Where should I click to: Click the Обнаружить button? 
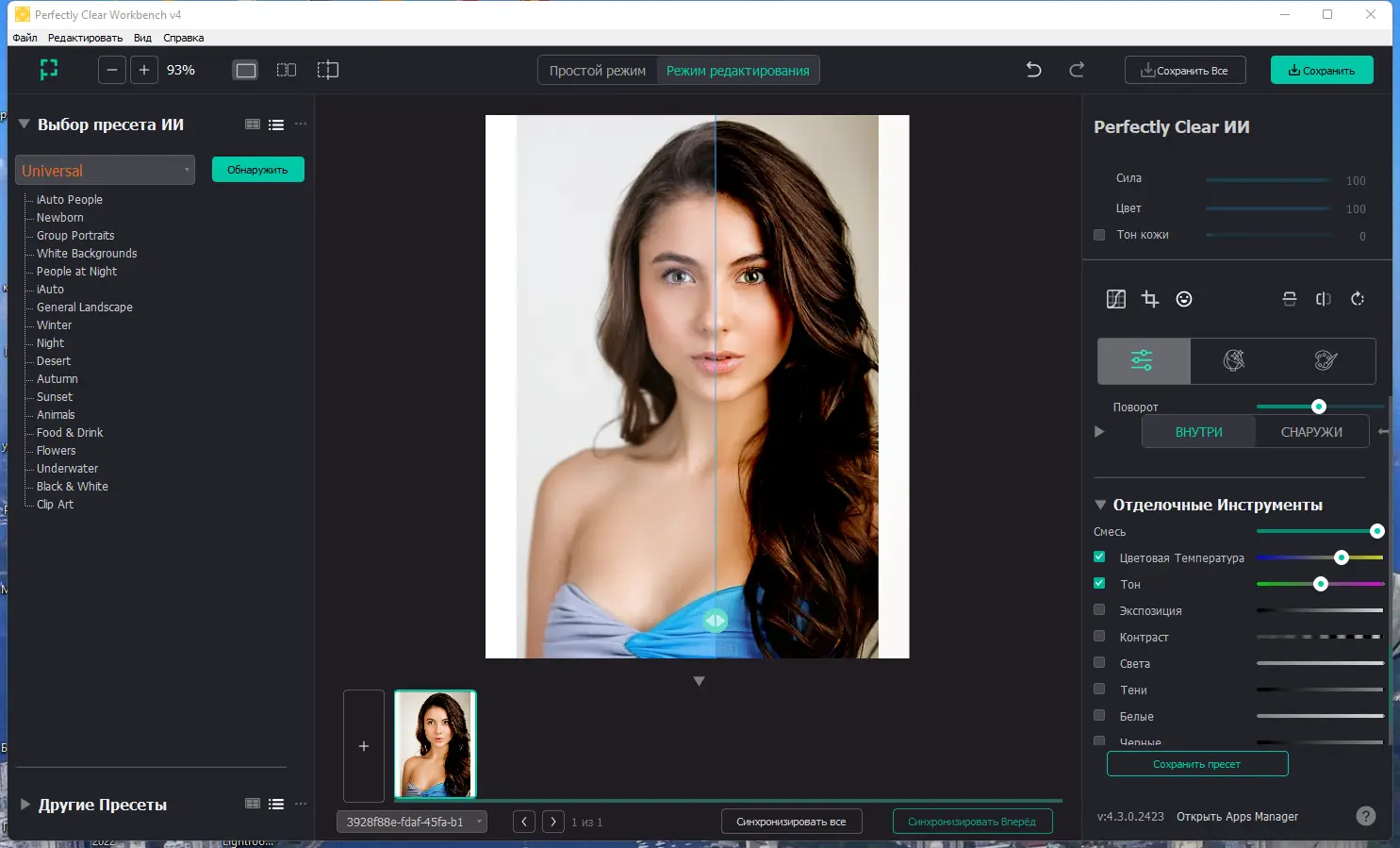tap(257, 170)
